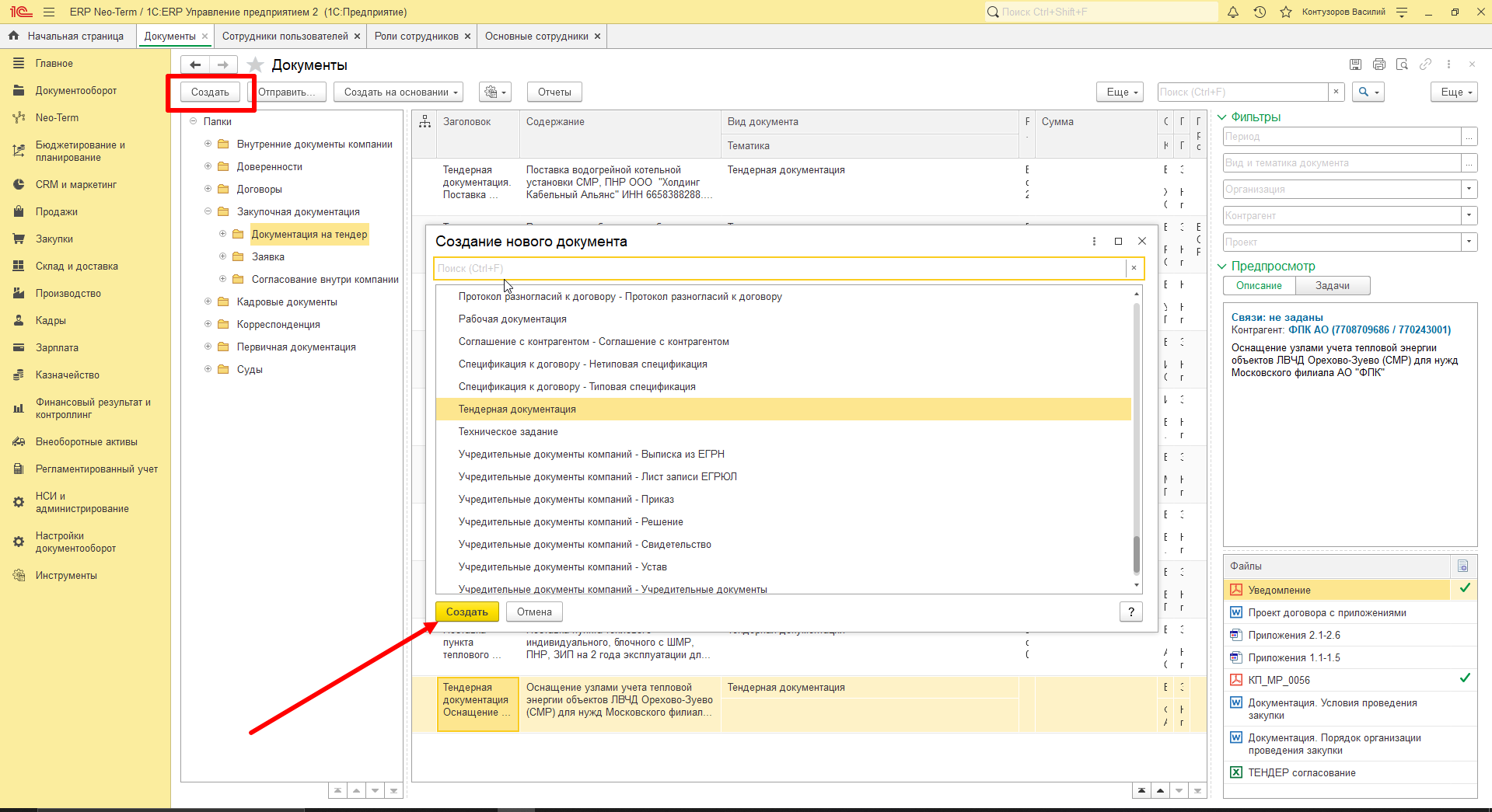This screenshot has height=812, width=1492.
Task: Open Казначейство section in sidebar
Action: coord(68,375)
